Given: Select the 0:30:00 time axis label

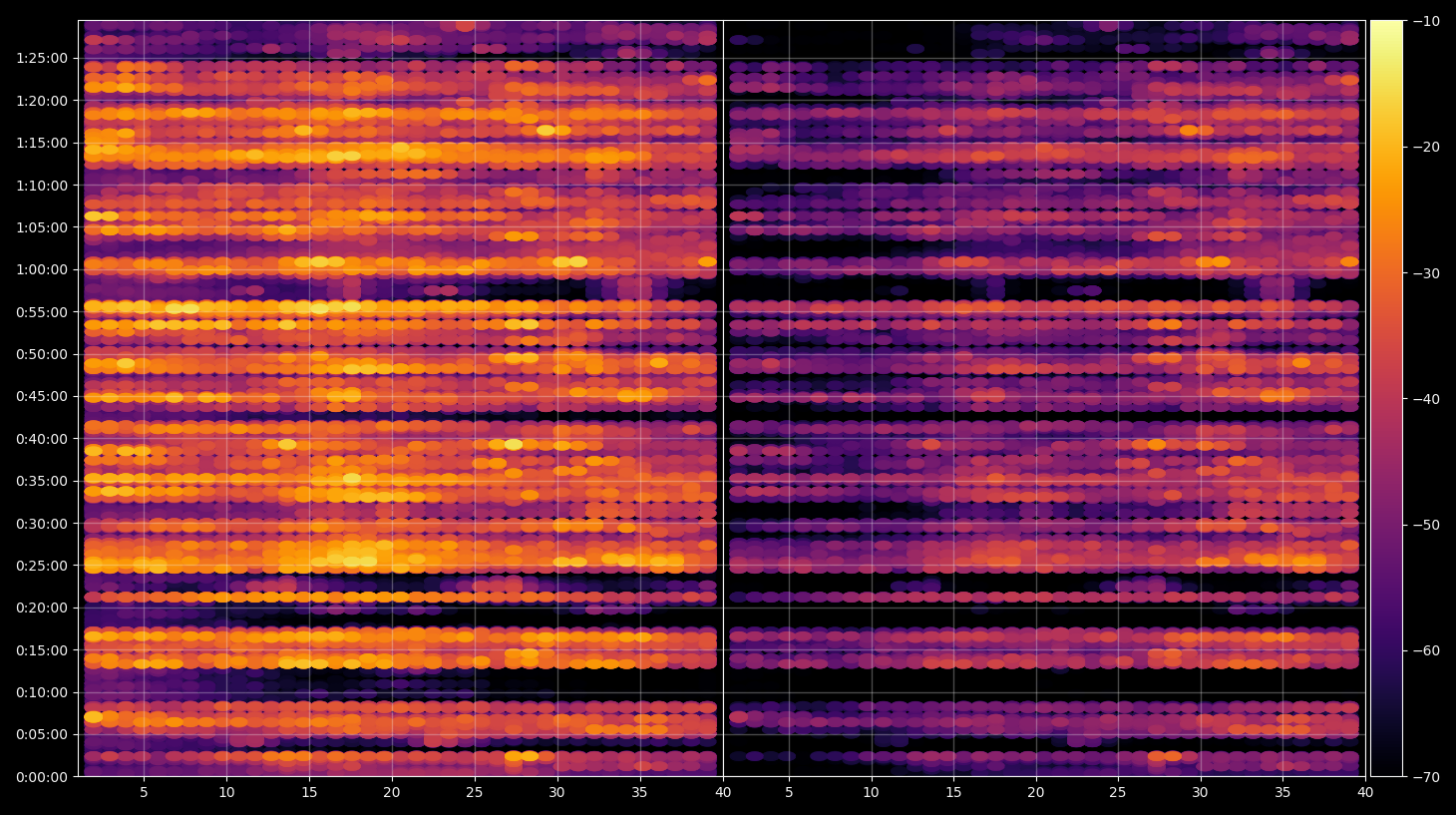Looking at the screenshot, I should click(x=42, y=524).
